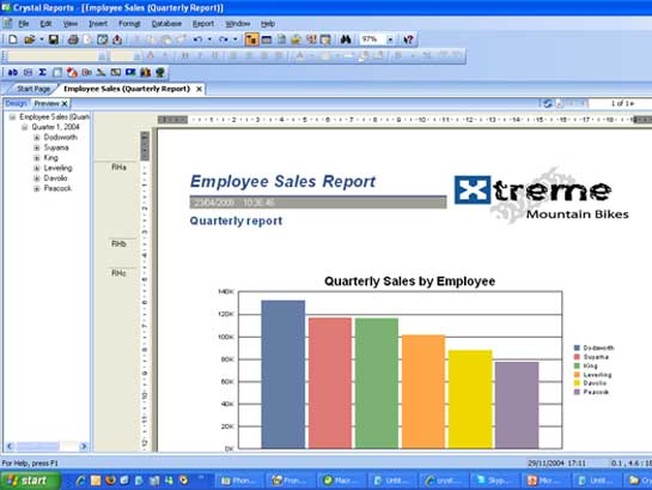This screenshot has width=652, height=490.
Task: Click the Insert Map globe icon
Action: [160, 72]
